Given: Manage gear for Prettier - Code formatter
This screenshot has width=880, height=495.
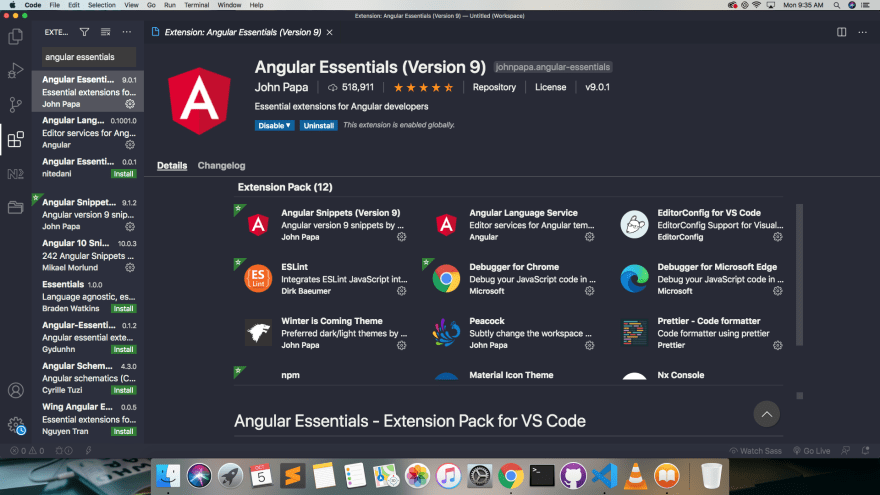Looking at the screenshot, I should (x=777, y=345).
